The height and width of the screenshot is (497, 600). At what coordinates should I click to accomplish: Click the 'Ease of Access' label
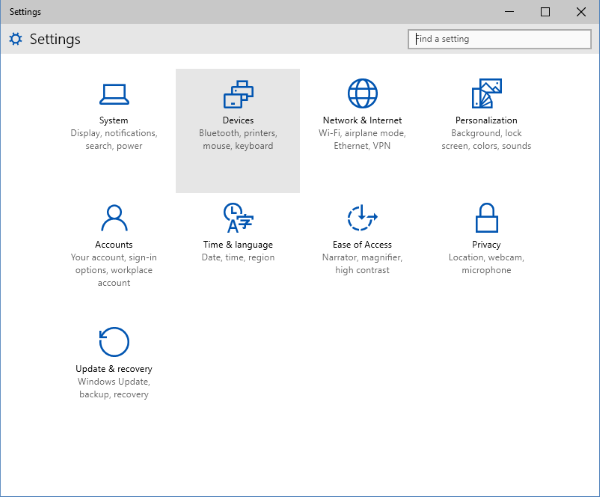tap(362, 245)
